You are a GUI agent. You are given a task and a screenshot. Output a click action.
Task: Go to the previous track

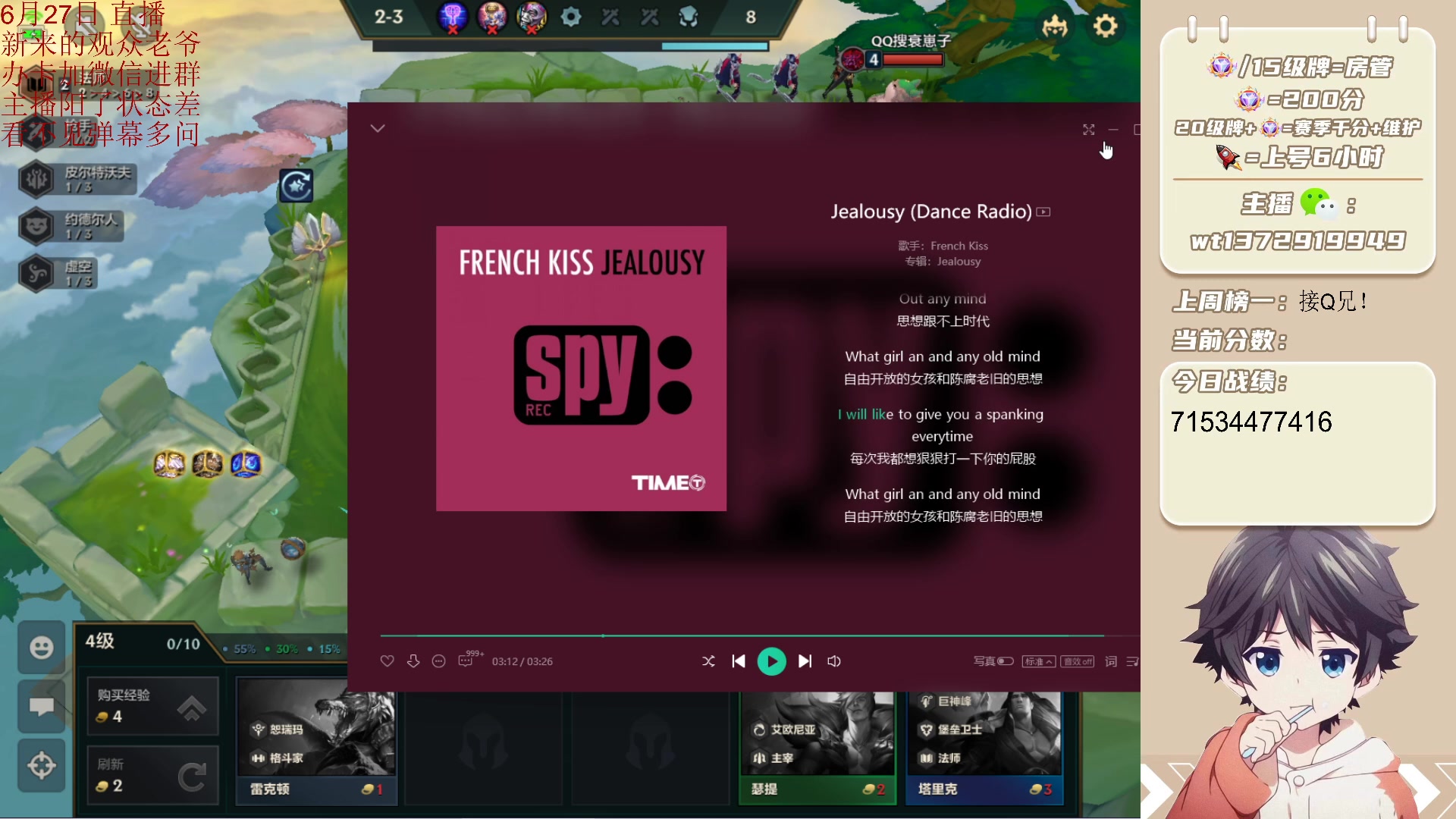click(x=739, y=661)
